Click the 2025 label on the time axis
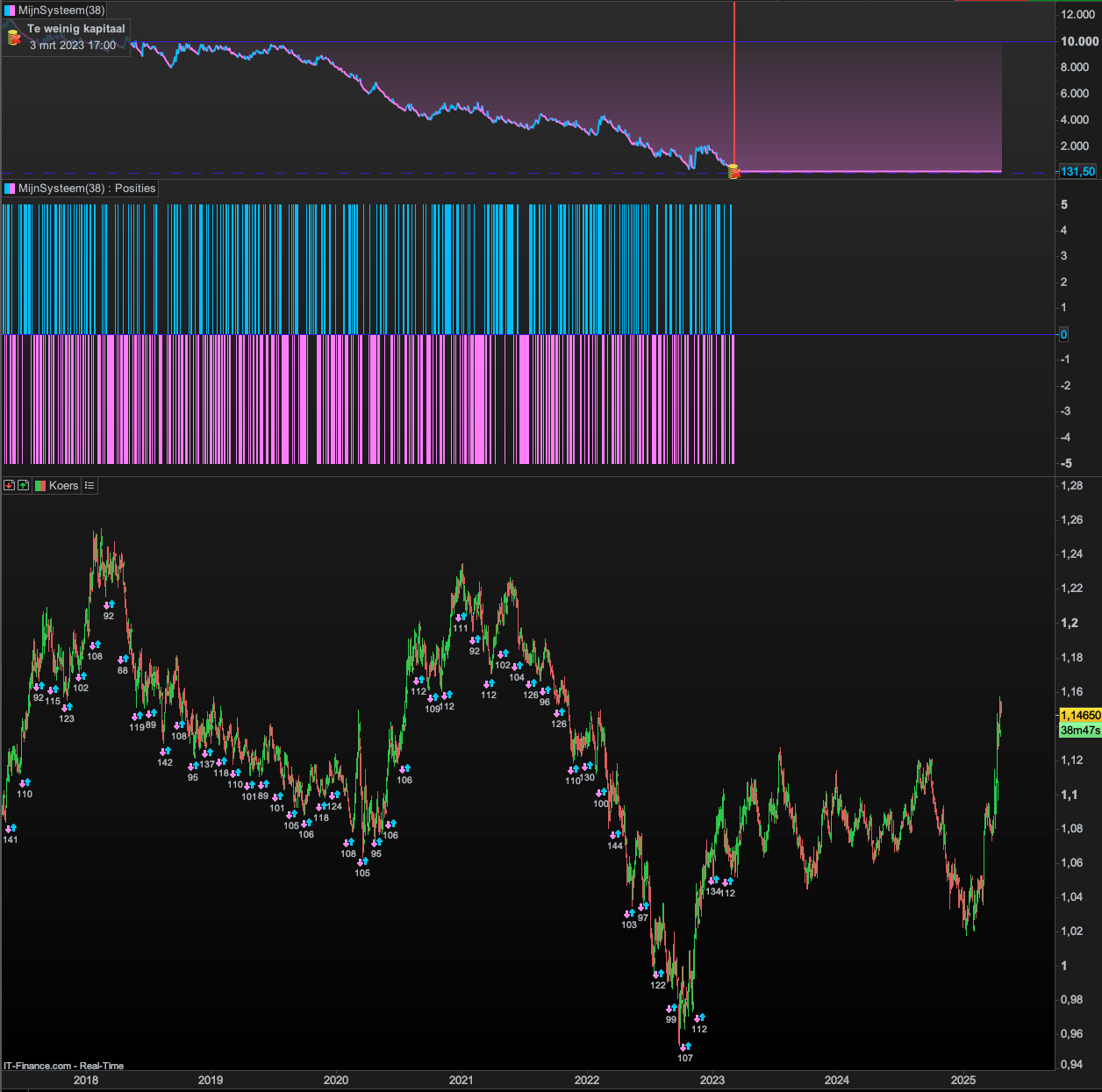This screenshot has height=1092, width=1102. [963, 1080]
